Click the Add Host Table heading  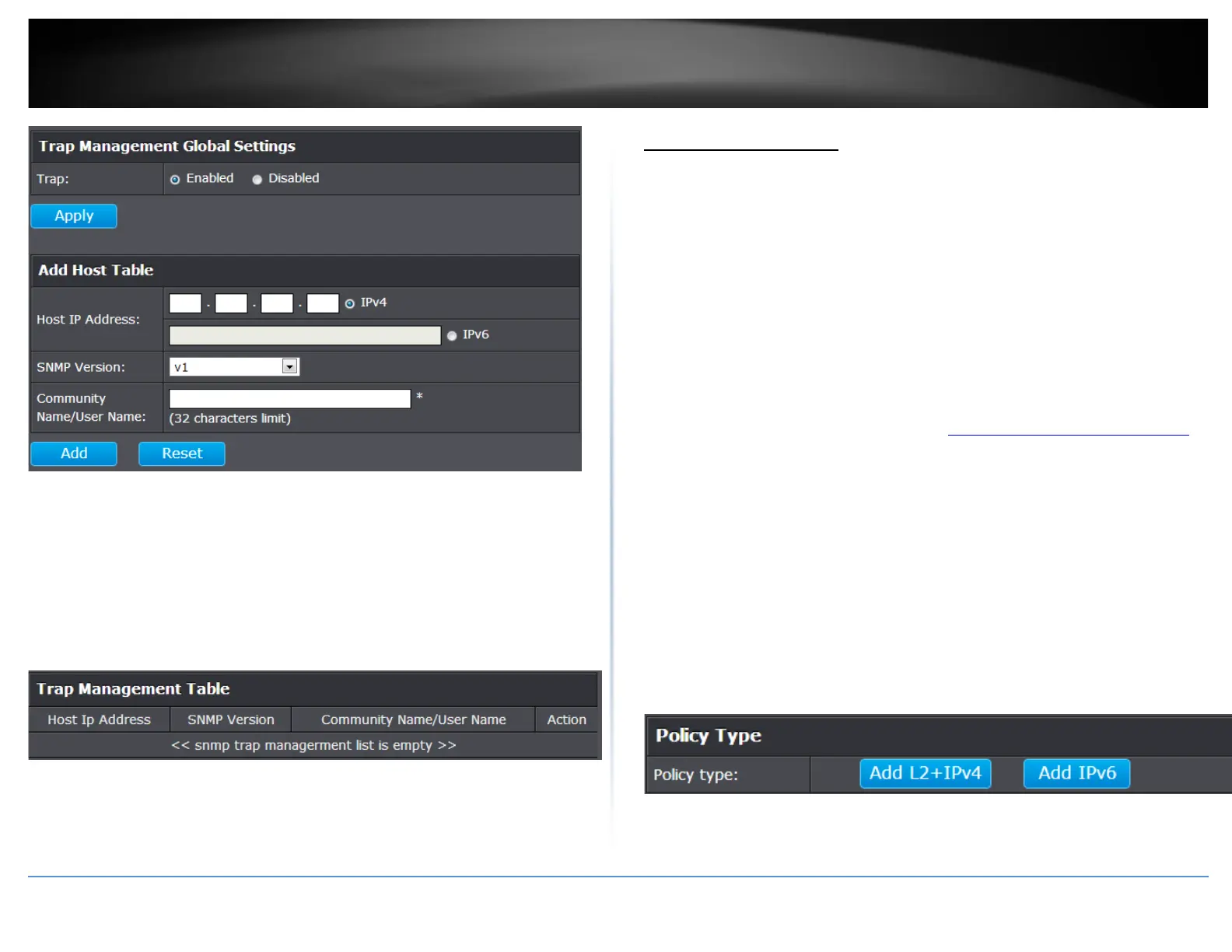[x=96, y=271]
